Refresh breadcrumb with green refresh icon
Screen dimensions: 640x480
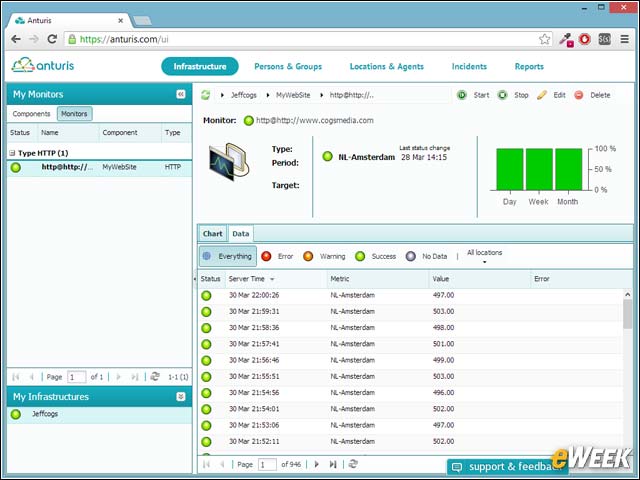[206, 95]
